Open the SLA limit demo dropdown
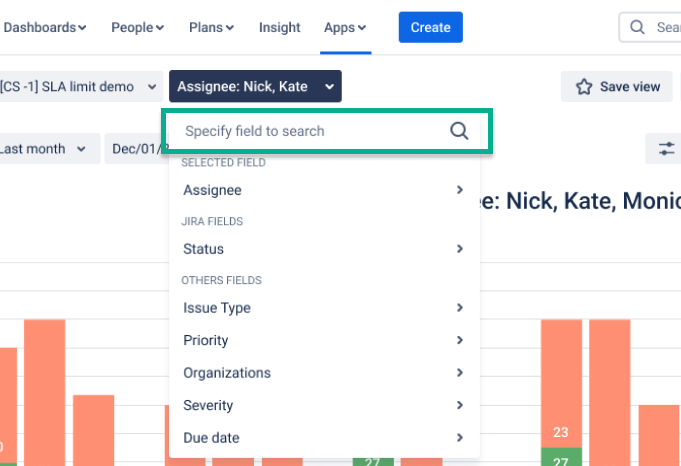681x466 pixels. click(x=78, y=86)
